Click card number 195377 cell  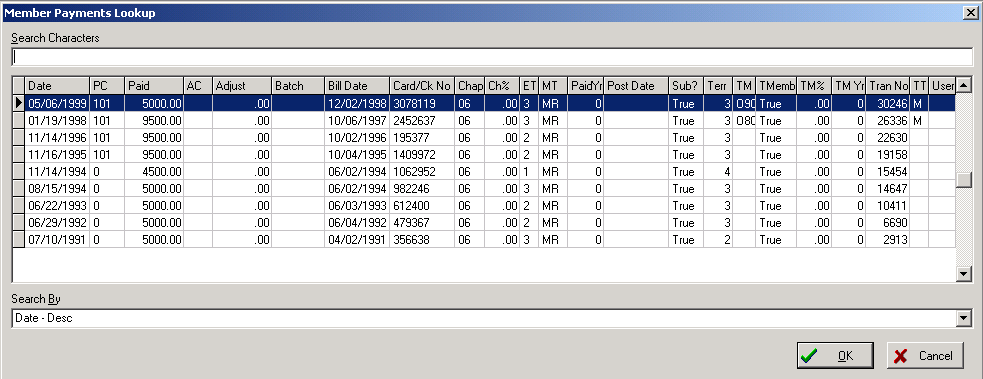[422, 137]
